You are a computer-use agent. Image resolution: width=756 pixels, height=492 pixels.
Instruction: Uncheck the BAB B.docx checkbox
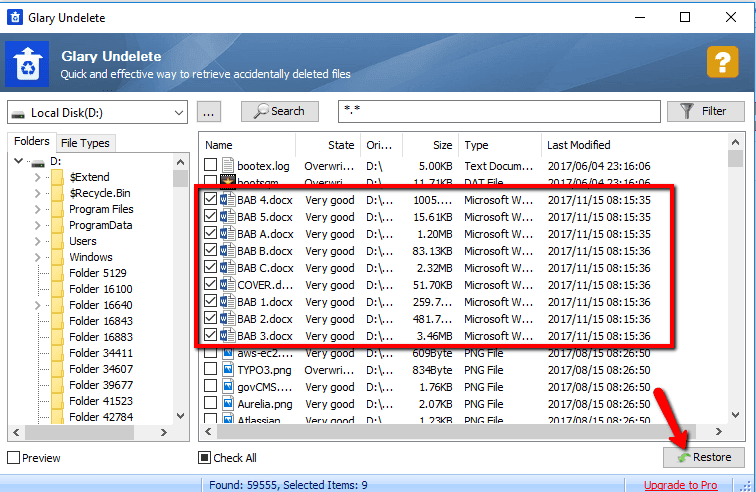(210, 250)
